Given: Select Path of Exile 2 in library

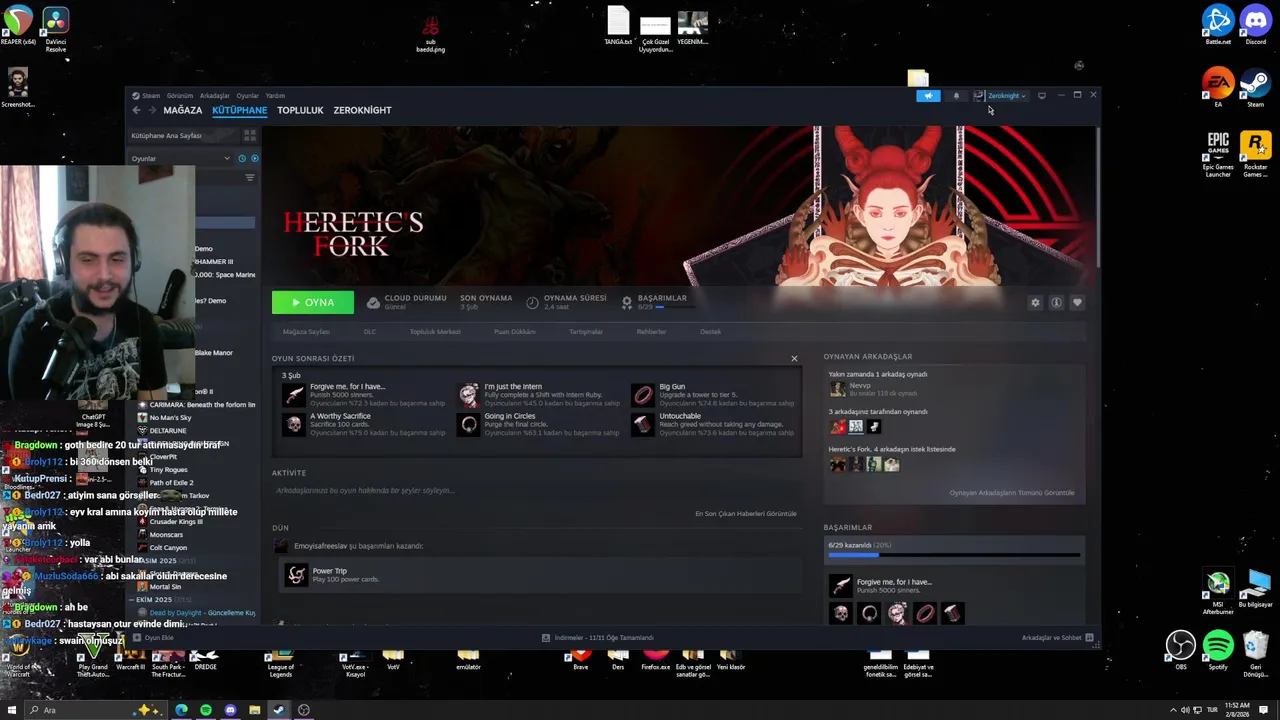Looking at the screenshot, I should [x=171, y=483].
